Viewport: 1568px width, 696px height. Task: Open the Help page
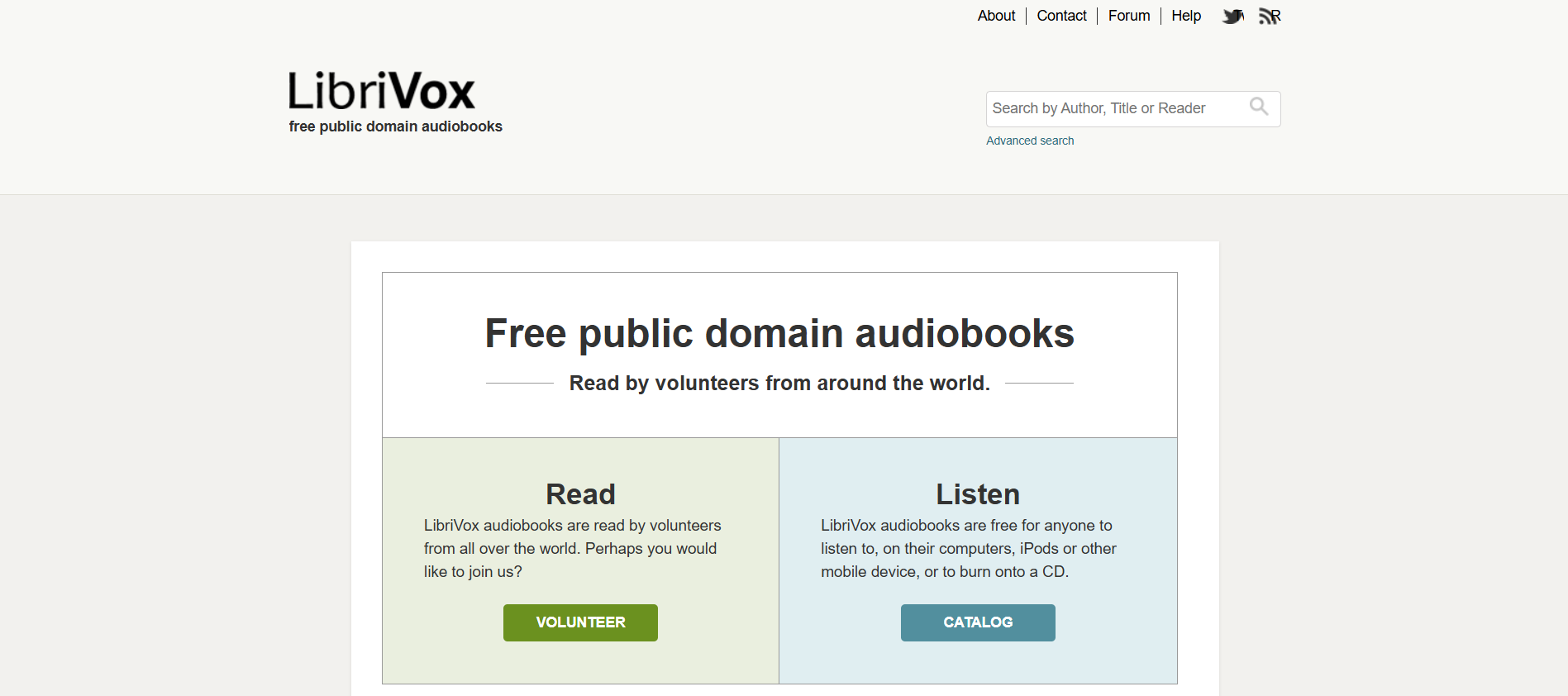(1186, 16)
